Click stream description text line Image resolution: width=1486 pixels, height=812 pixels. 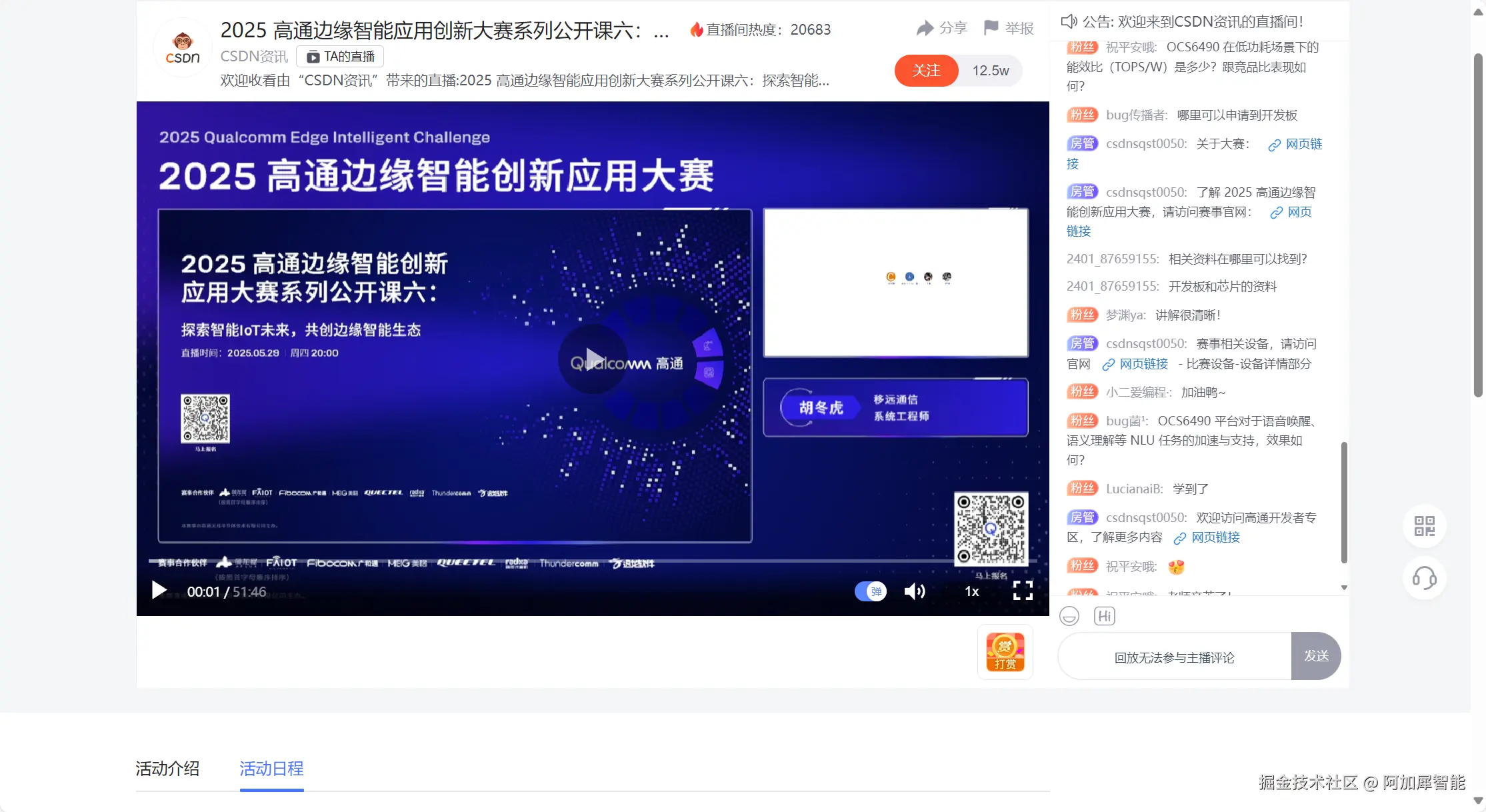[525, 81]
